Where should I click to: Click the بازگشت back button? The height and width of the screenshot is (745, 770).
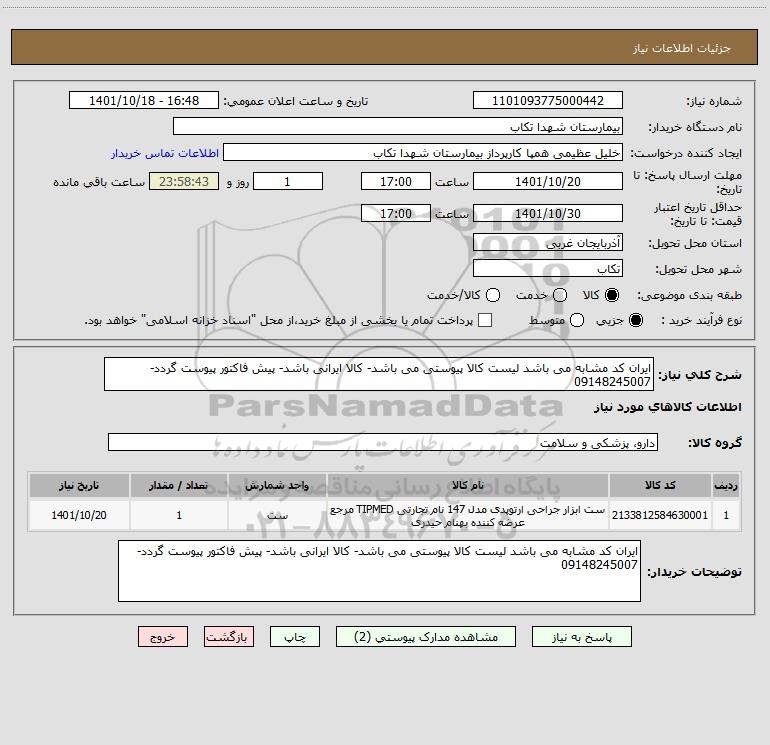pos(229,637)
